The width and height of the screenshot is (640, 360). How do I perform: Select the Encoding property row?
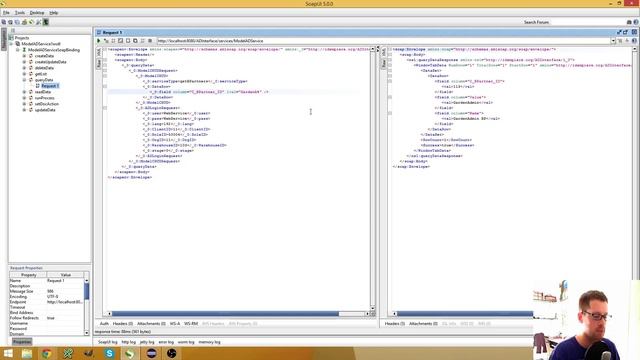[x=47, y=297]
